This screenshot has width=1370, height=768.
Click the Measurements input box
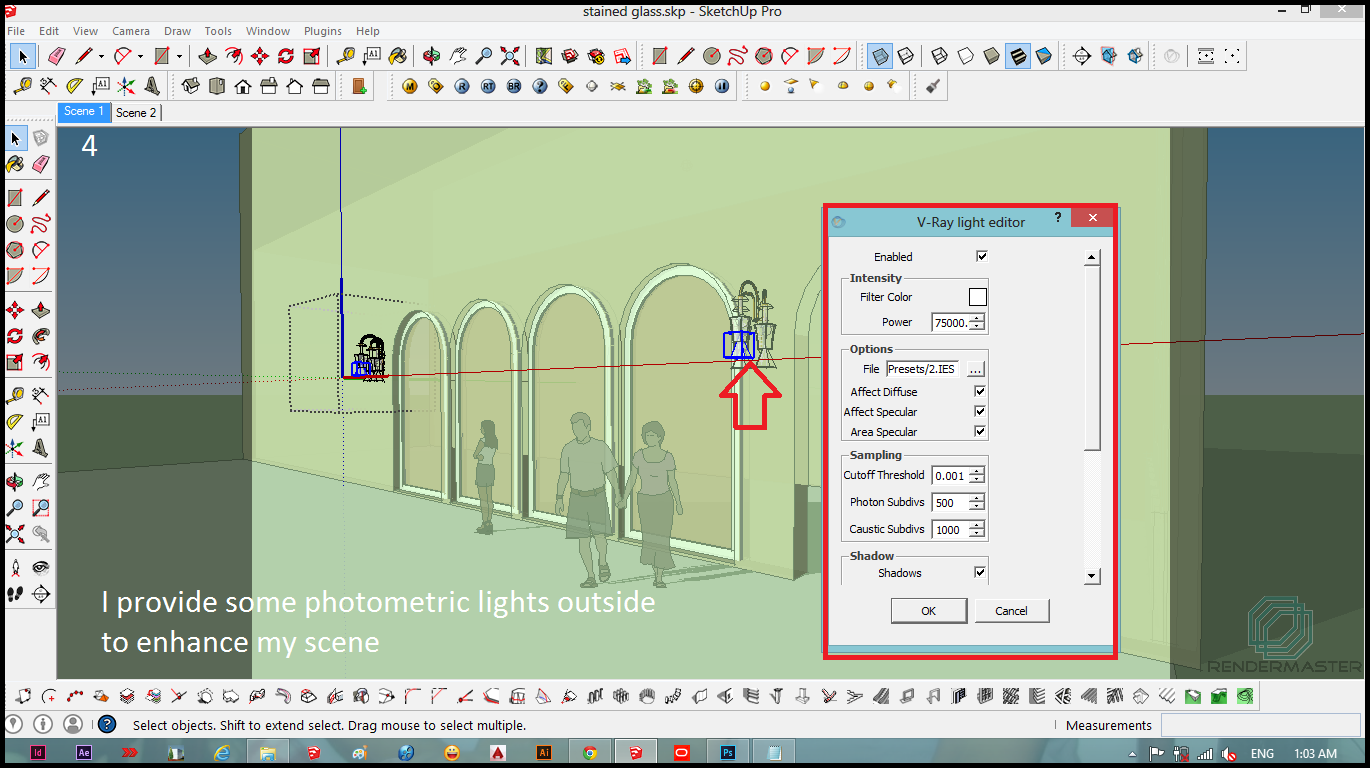point(1260,725)
